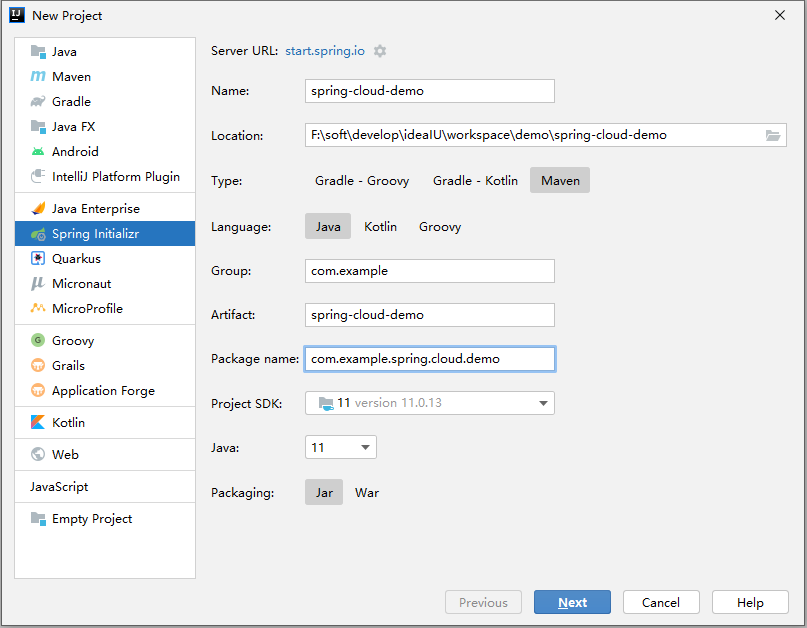Viewport: 807px width, 628px height.
Task: Choose the Micronaut project icon
Action: coord(38,284)
